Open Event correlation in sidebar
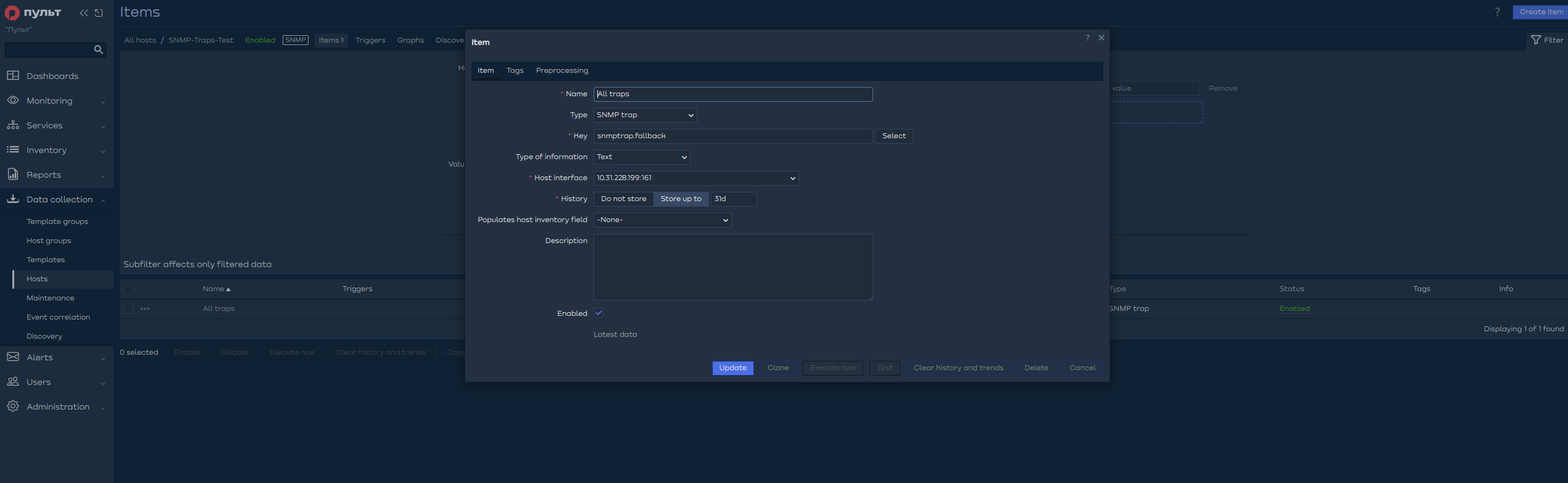1568x483 pixels. (x=58, y=317)
